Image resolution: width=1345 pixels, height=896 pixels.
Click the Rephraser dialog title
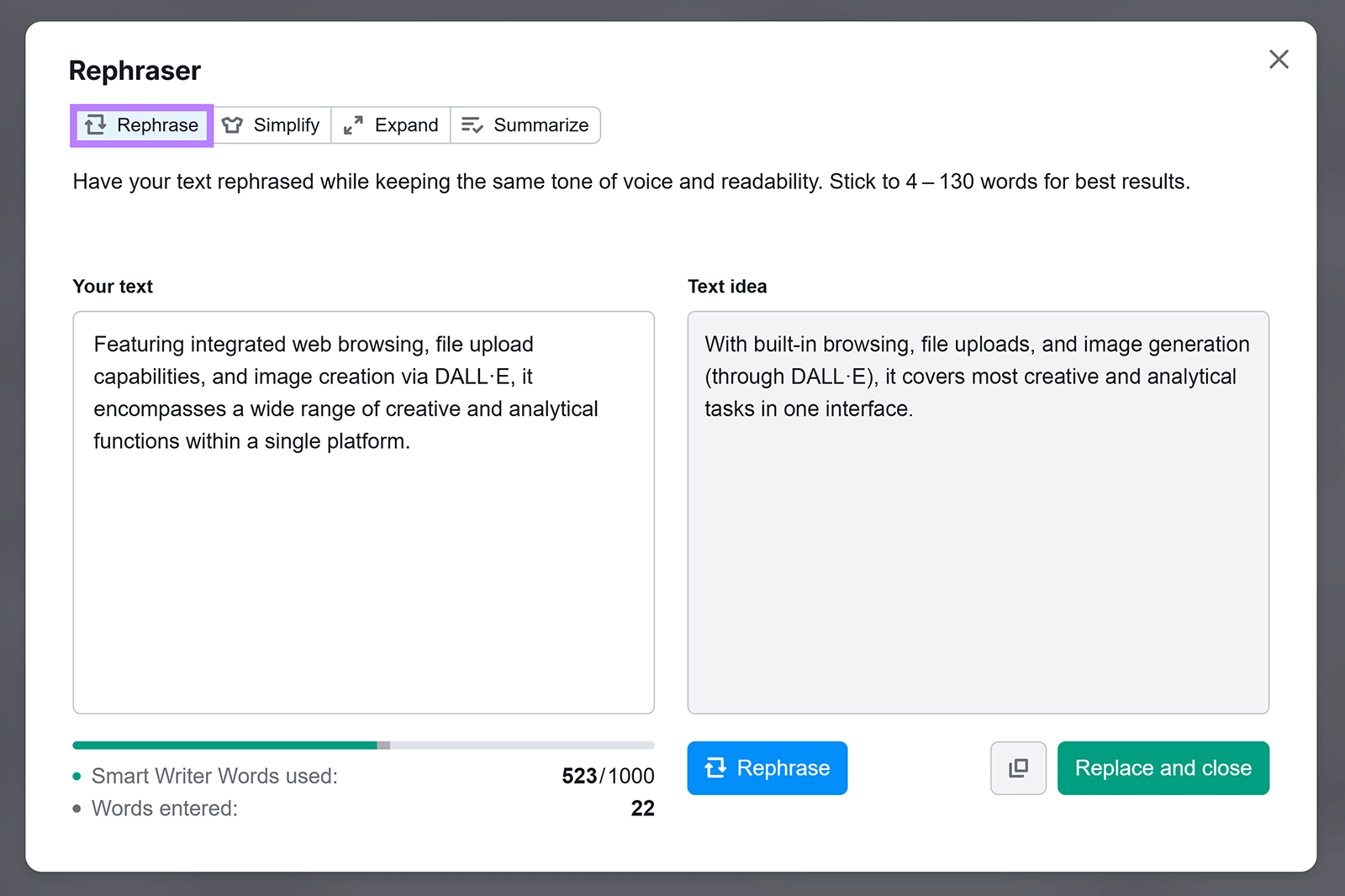134,71
